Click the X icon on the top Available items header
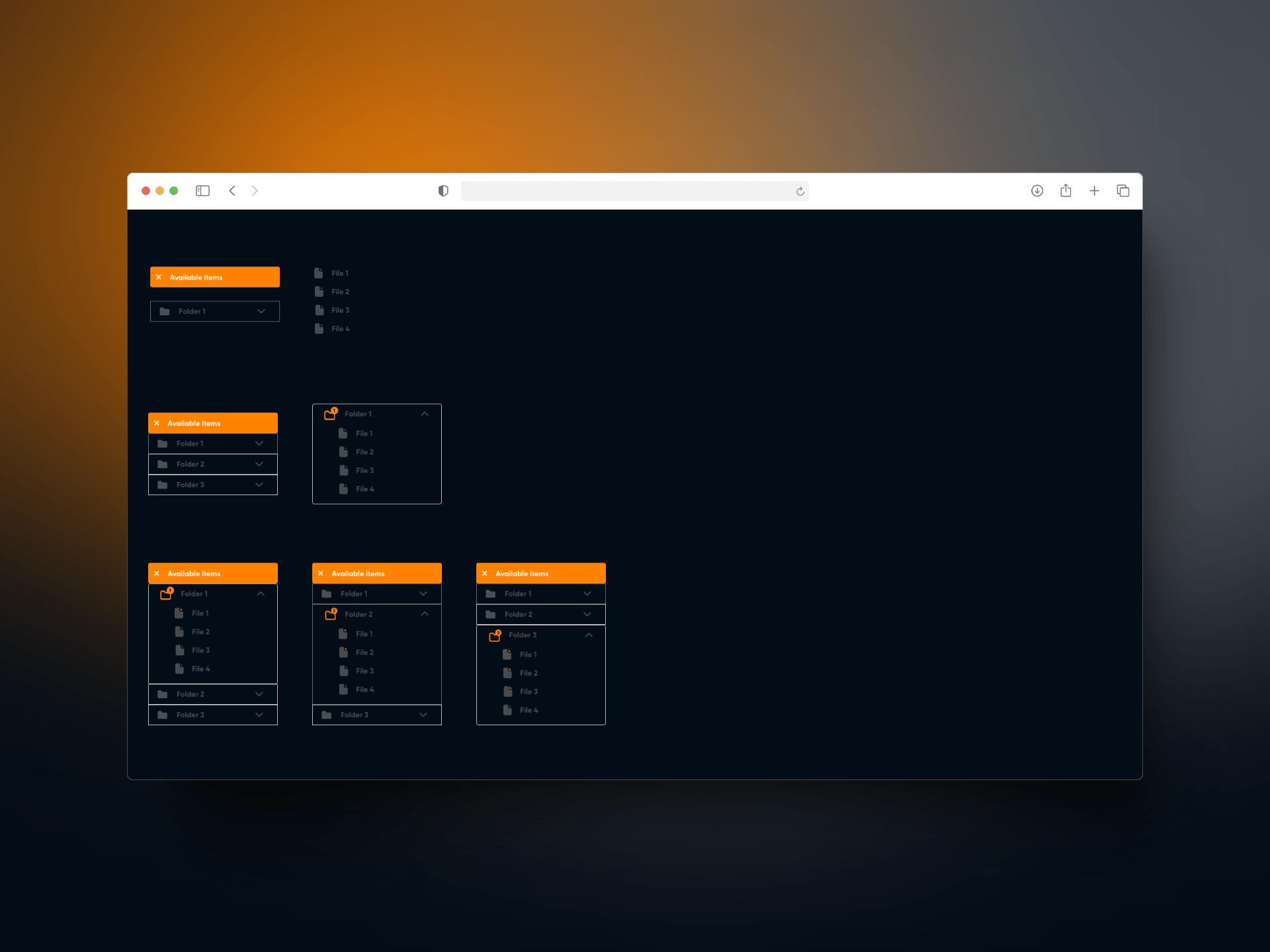 pyautogui.click(x=159, y=277)
